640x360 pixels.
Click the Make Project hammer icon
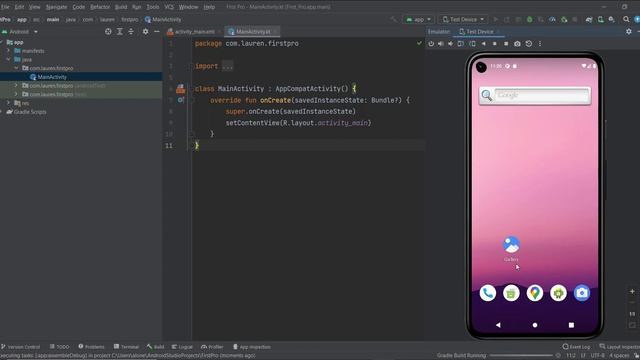pyautogui.click(x=393, y=19)
